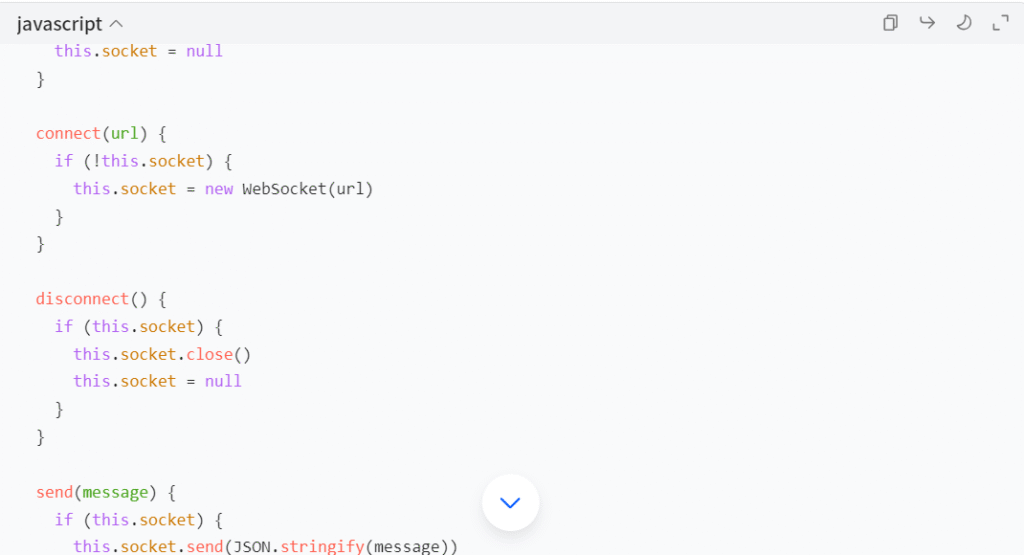Toggle dark mode with the moon icon
Screen dimensions: 1024x555
pos(964,23)
